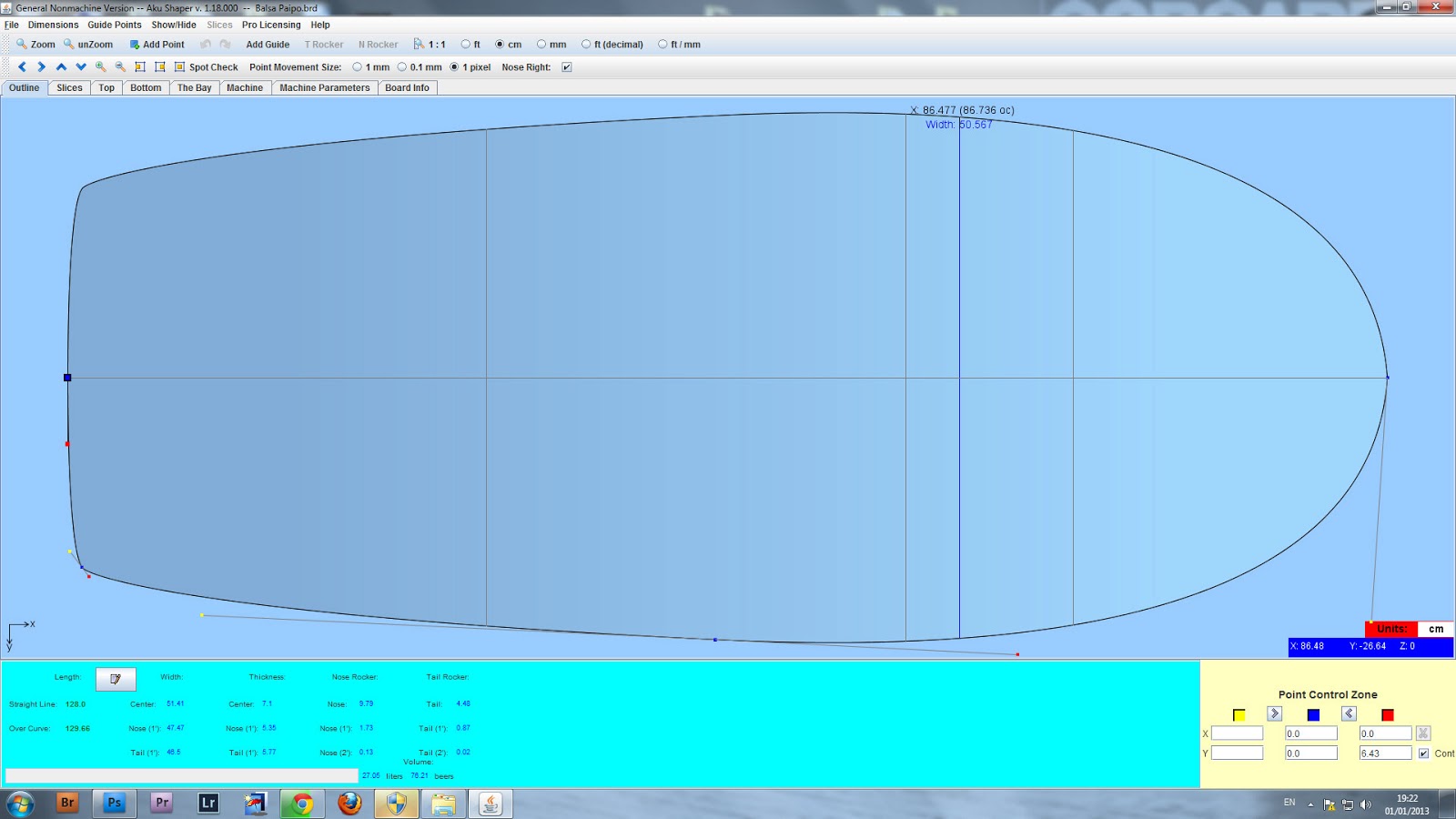Viewport: 1456px width, 819px height.
Task: Click the edit Length notepad button
Action: tap(116, 679)
